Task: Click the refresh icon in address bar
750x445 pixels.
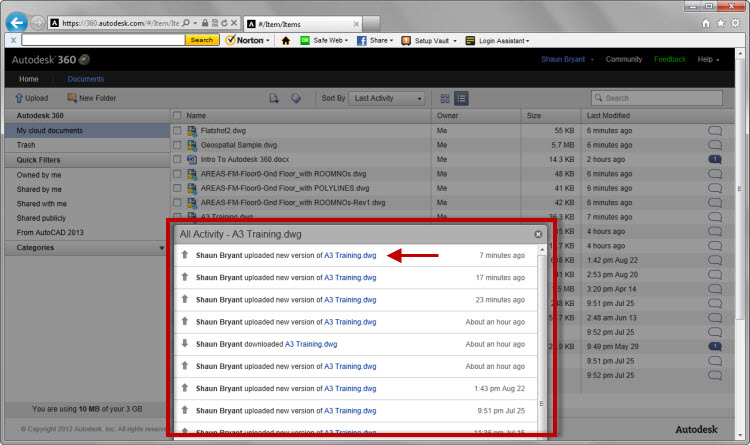Action: [x=224, y=22]
